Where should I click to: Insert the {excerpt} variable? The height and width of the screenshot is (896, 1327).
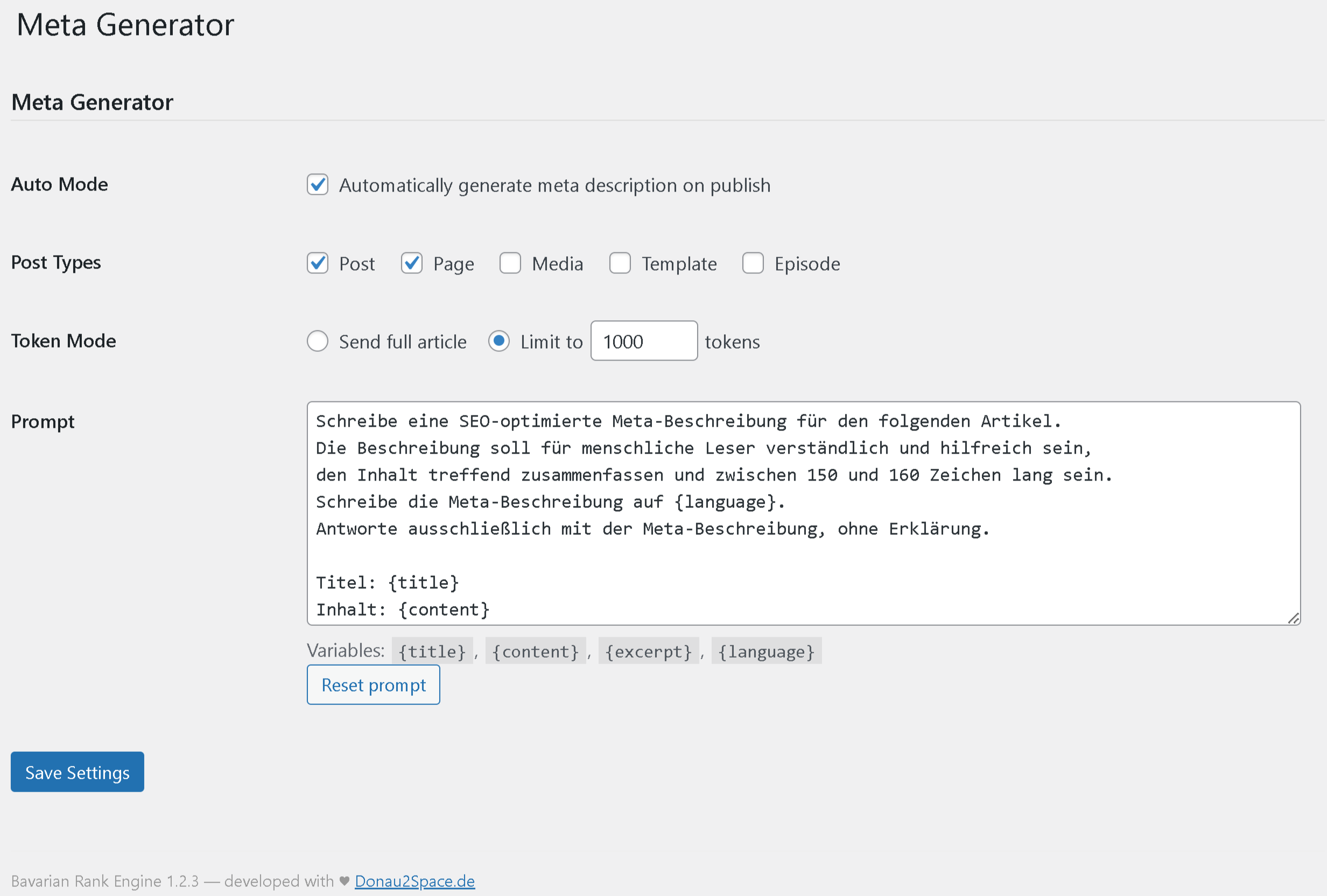[x=649, y=651]
